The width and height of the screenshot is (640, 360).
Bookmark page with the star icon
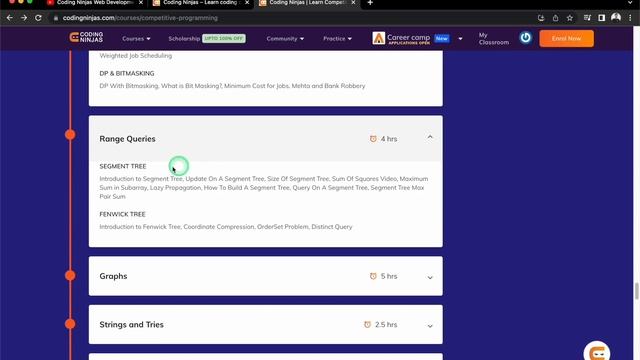pyautogui.click(x=570, y=18)
